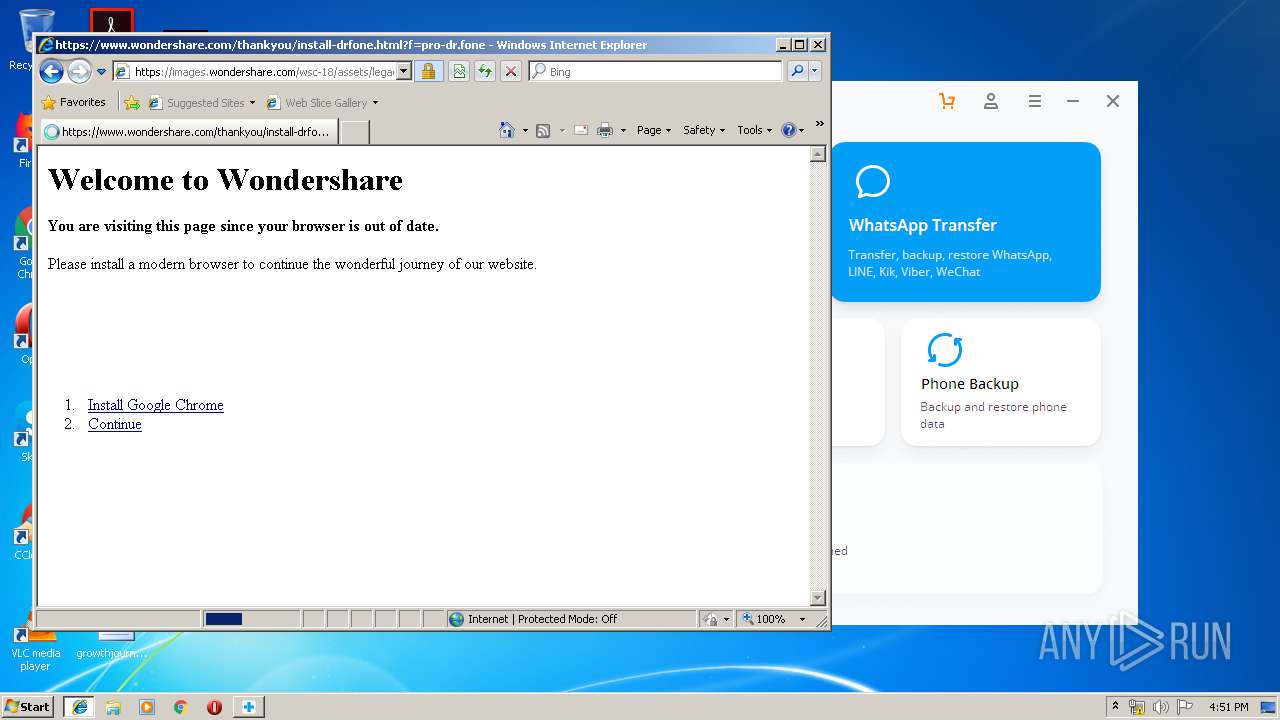
Task: Open the account profile in Dr.Fone
Action: pyautogui.click(x=991, y=101)
